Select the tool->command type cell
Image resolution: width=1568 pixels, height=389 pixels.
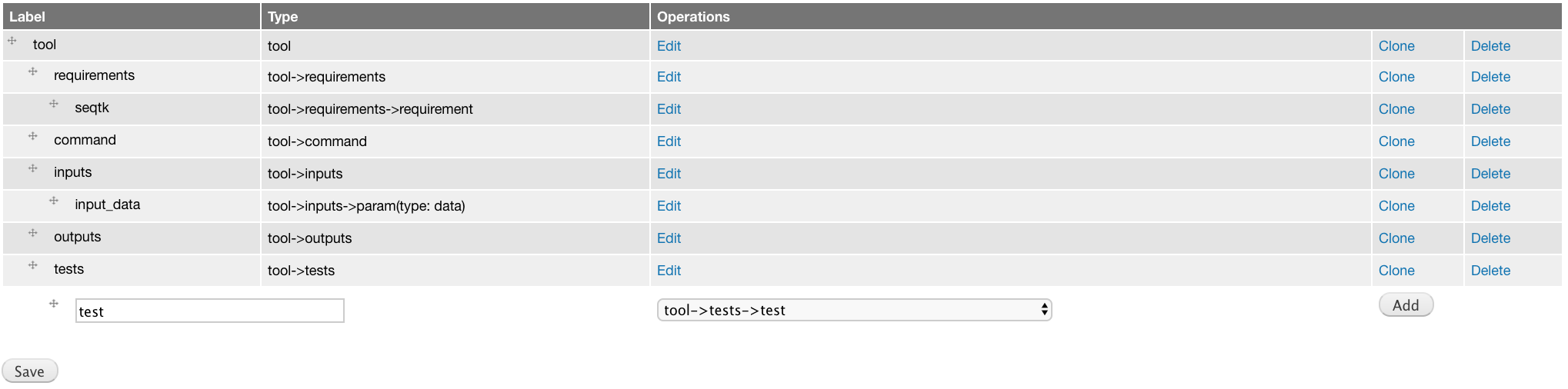coord(455,141)
